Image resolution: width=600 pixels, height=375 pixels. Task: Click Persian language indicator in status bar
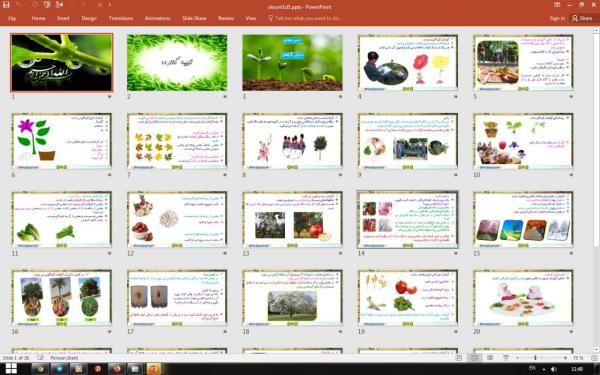coord(64,358)
